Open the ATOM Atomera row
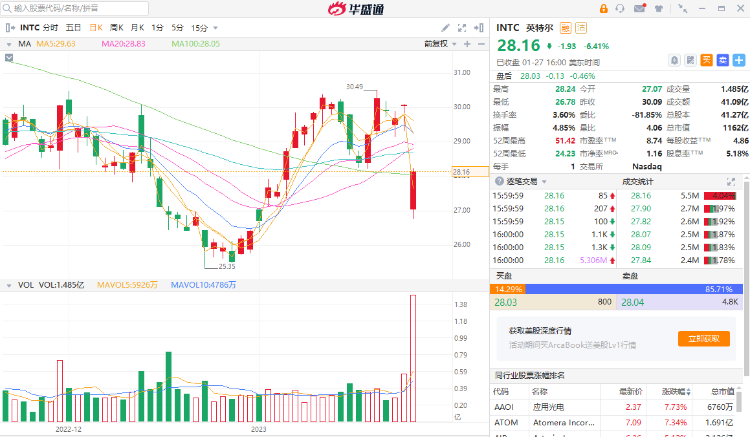This screenshot has width=750, height=437. (614, 423)
